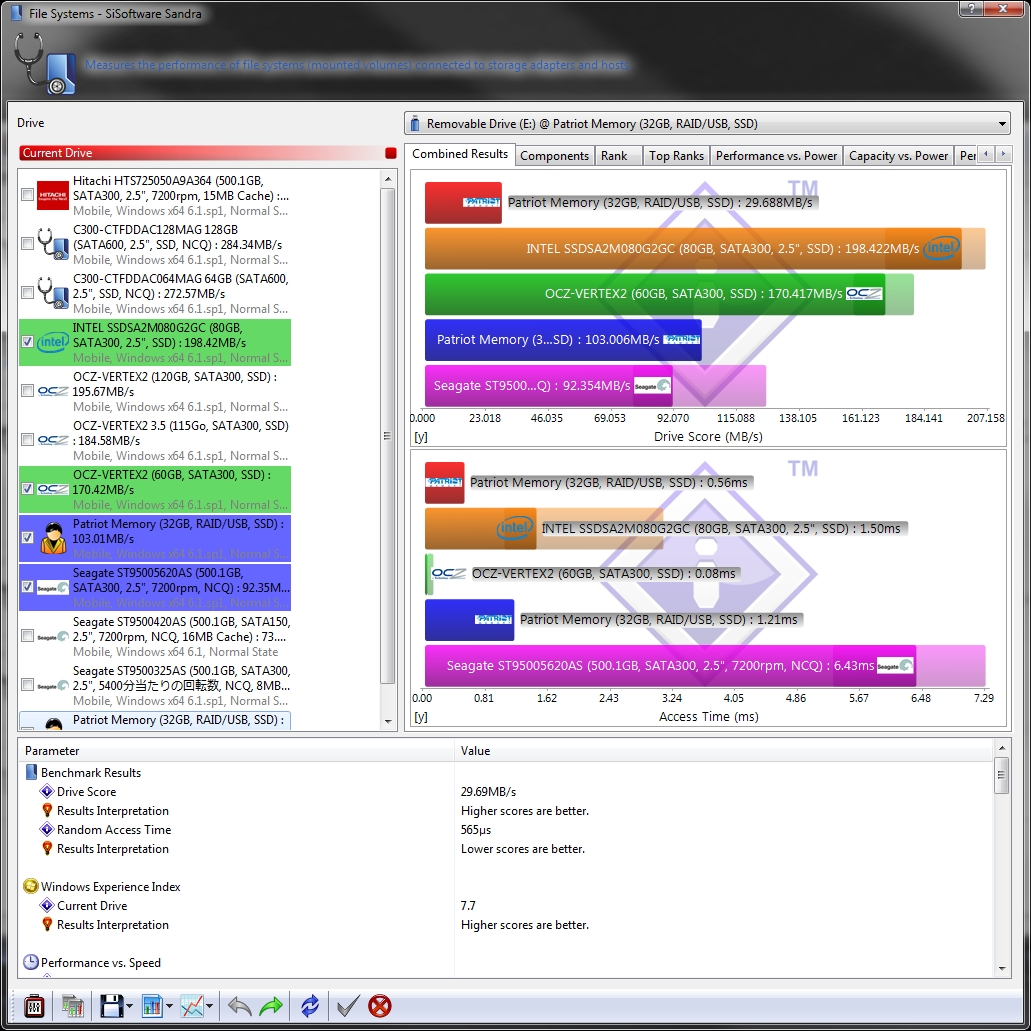The width and height of the screenshot is (1031, 1031).
Task: Click the Windows Experience Index icon
Action: click(x=31, y=886)
